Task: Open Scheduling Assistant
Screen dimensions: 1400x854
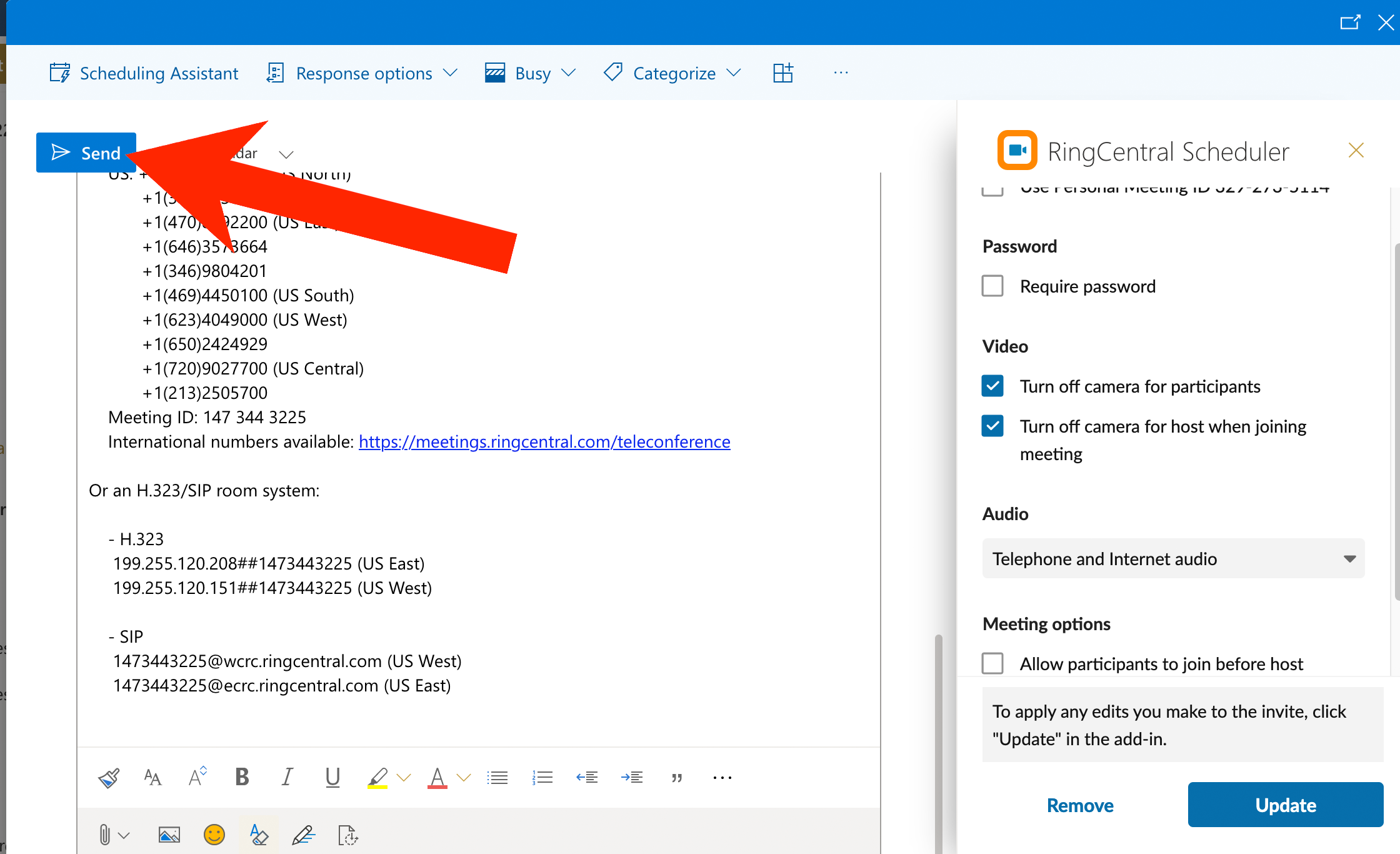Action: [x=144, y=73]
